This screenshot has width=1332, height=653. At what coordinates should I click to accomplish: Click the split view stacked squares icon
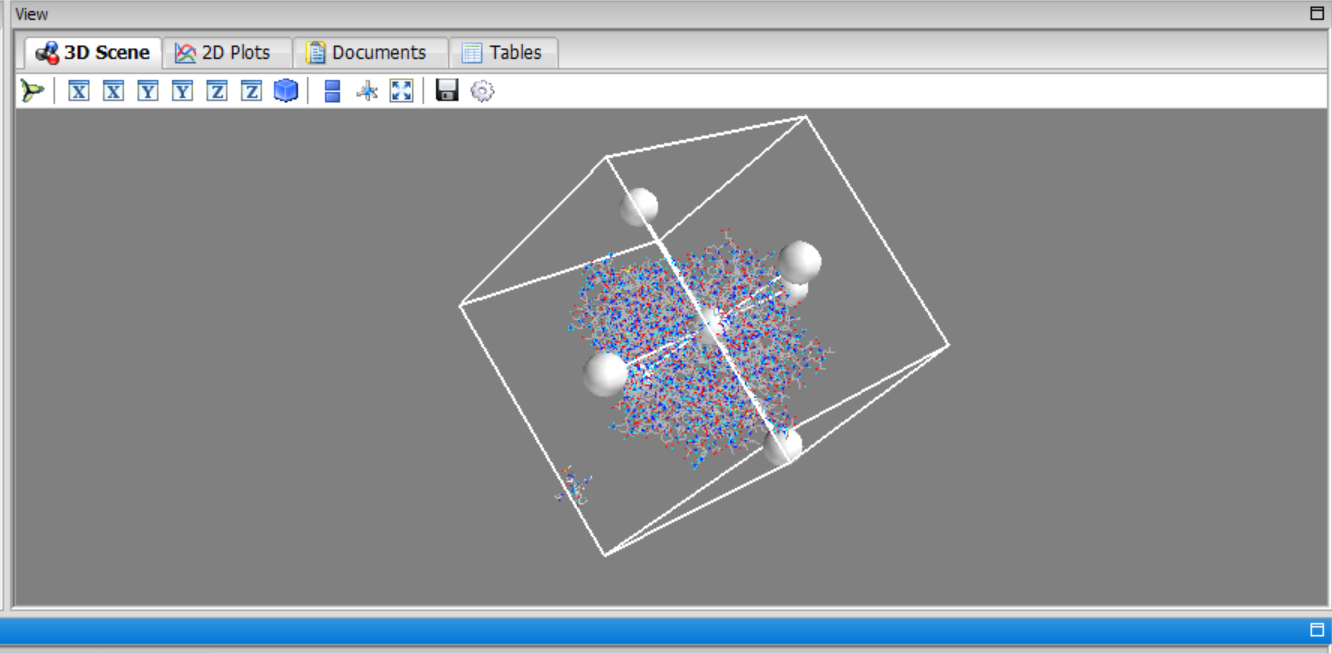point(330,92)
